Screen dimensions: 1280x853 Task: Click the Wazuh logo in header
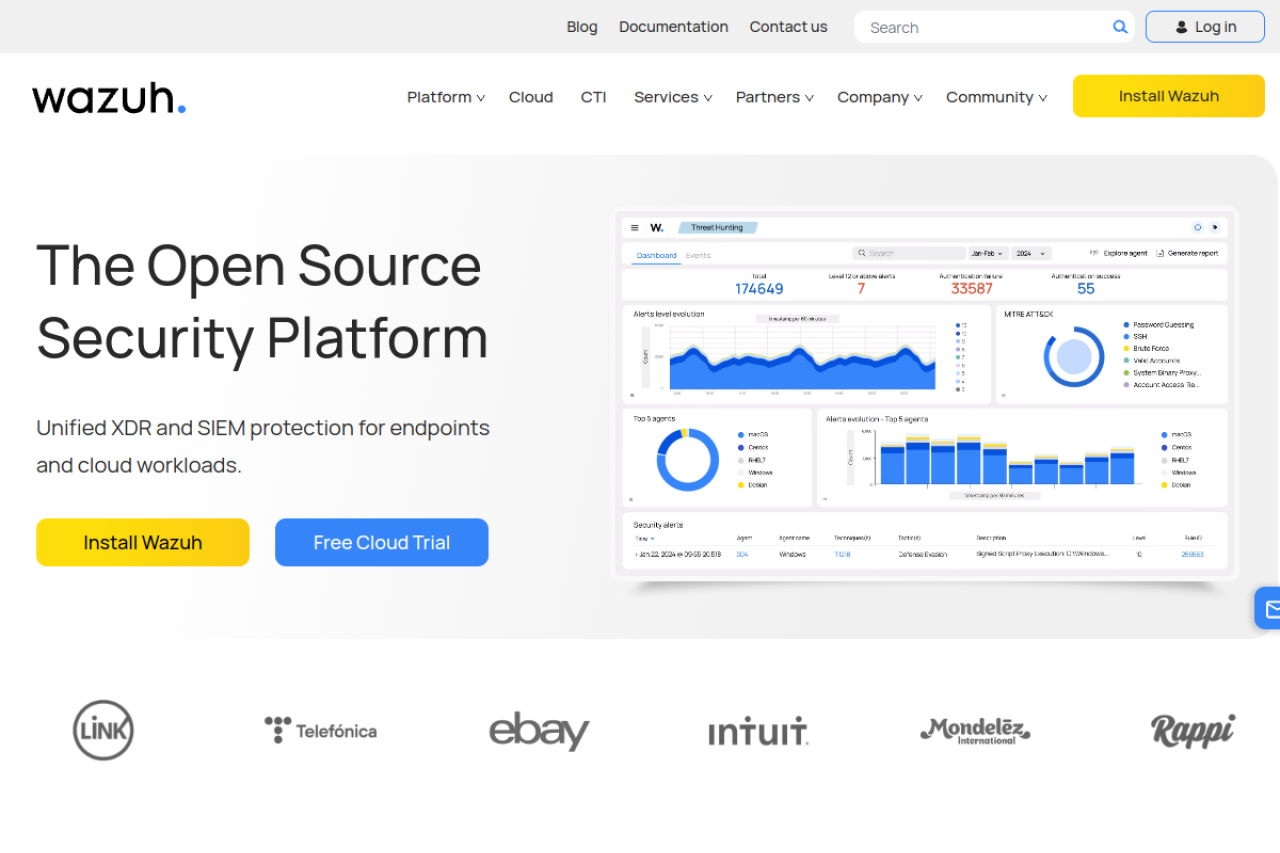[109, 98]
